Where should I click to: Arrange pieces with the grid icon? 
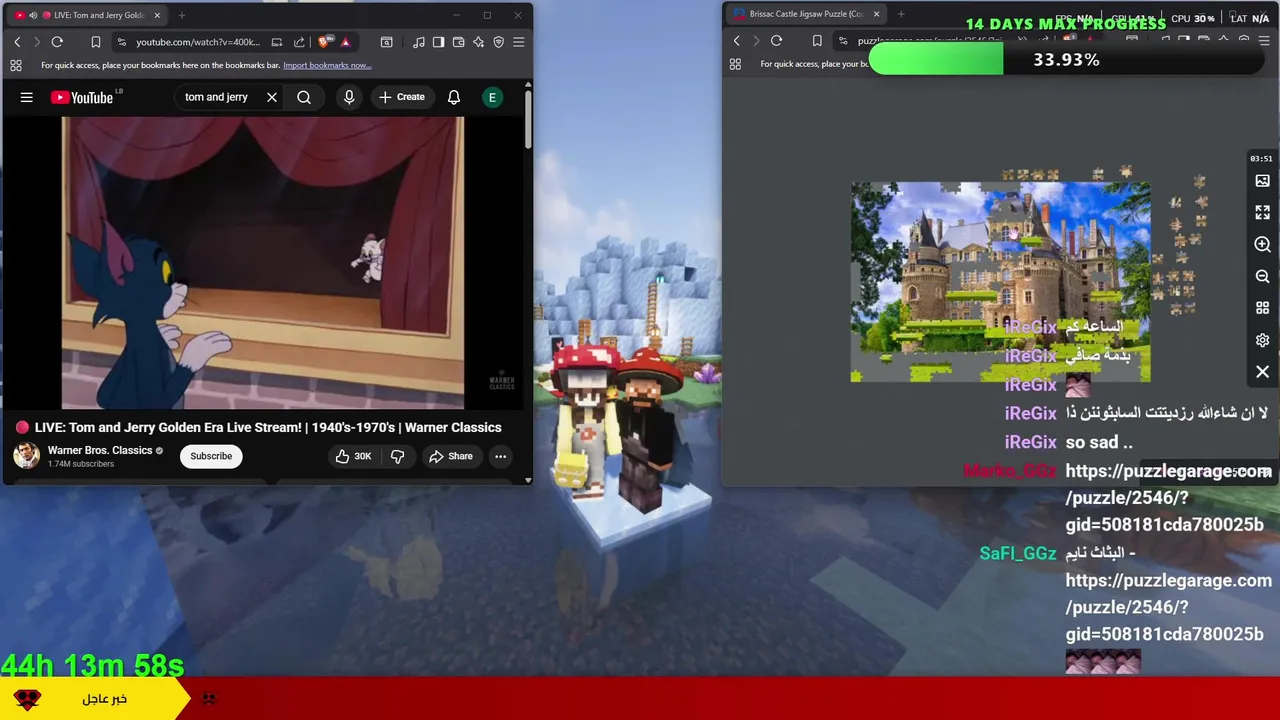coord(1262,308)
